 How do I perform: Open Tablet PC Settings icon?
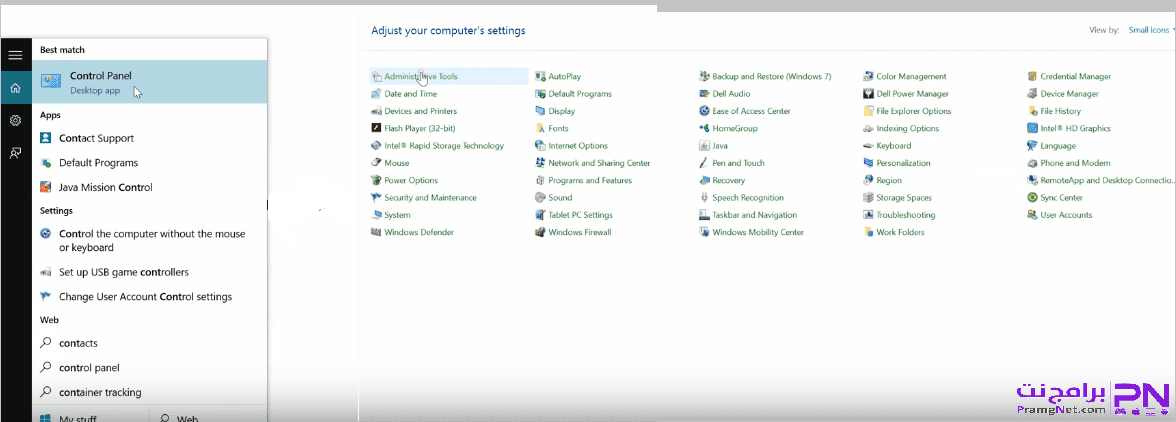[541, 215]
